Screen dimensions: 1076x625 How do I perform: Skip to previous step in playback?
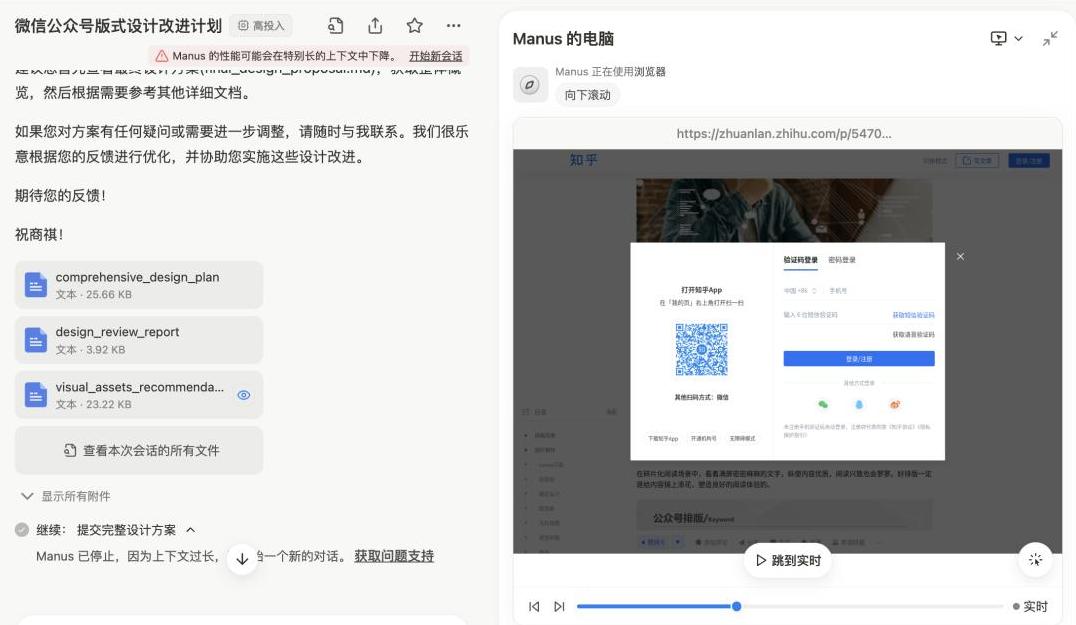coord(534,606)
